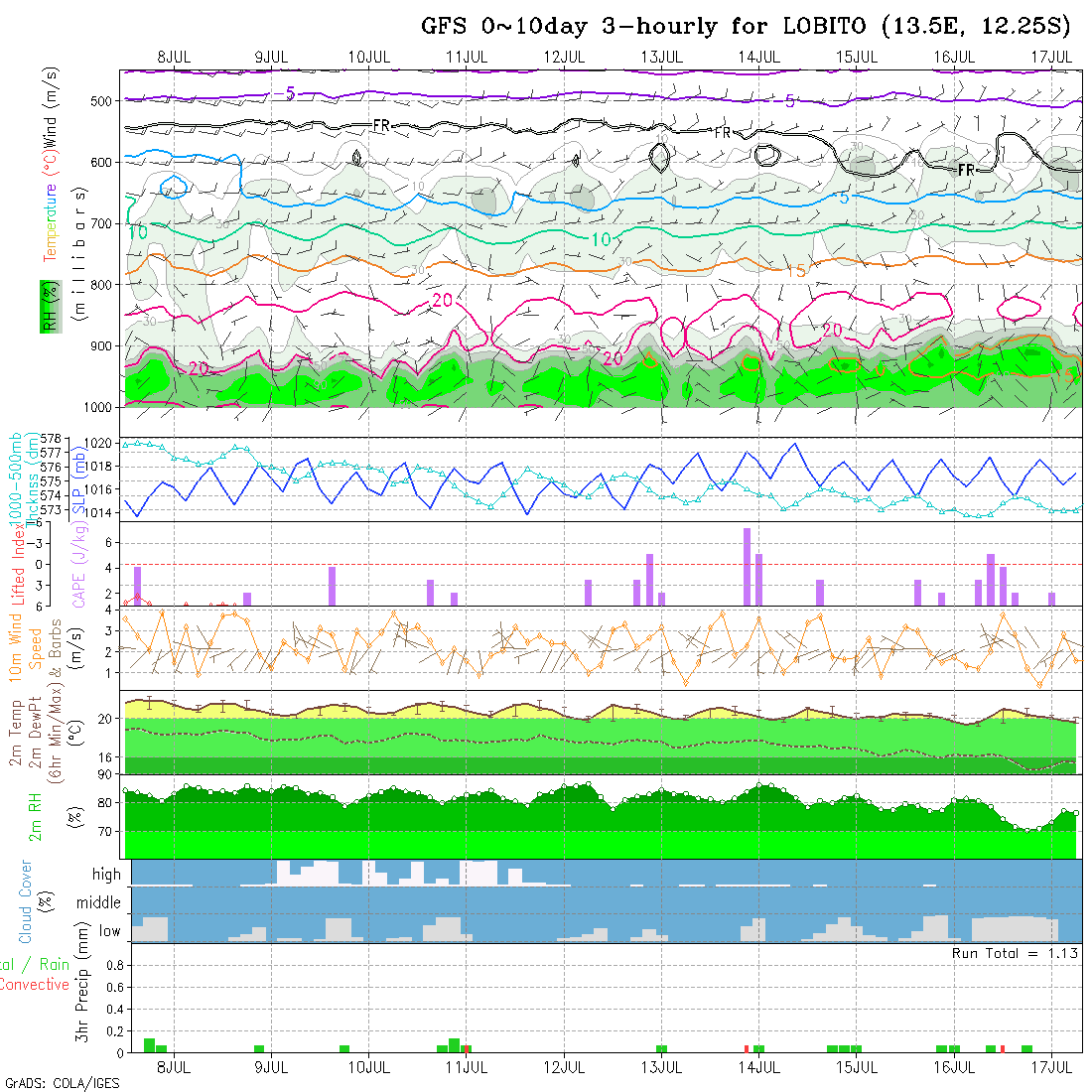Select the "low" cloud level label
This screenshot has height=1092, width=1092.
(x=109, y=931)
